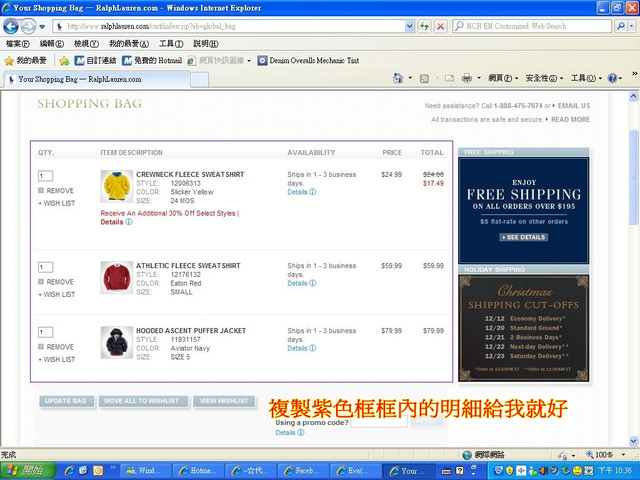Viewport: 640px width, 480px height.
Task: Open the search provider dropdown arrow
Action: [632, 26]
